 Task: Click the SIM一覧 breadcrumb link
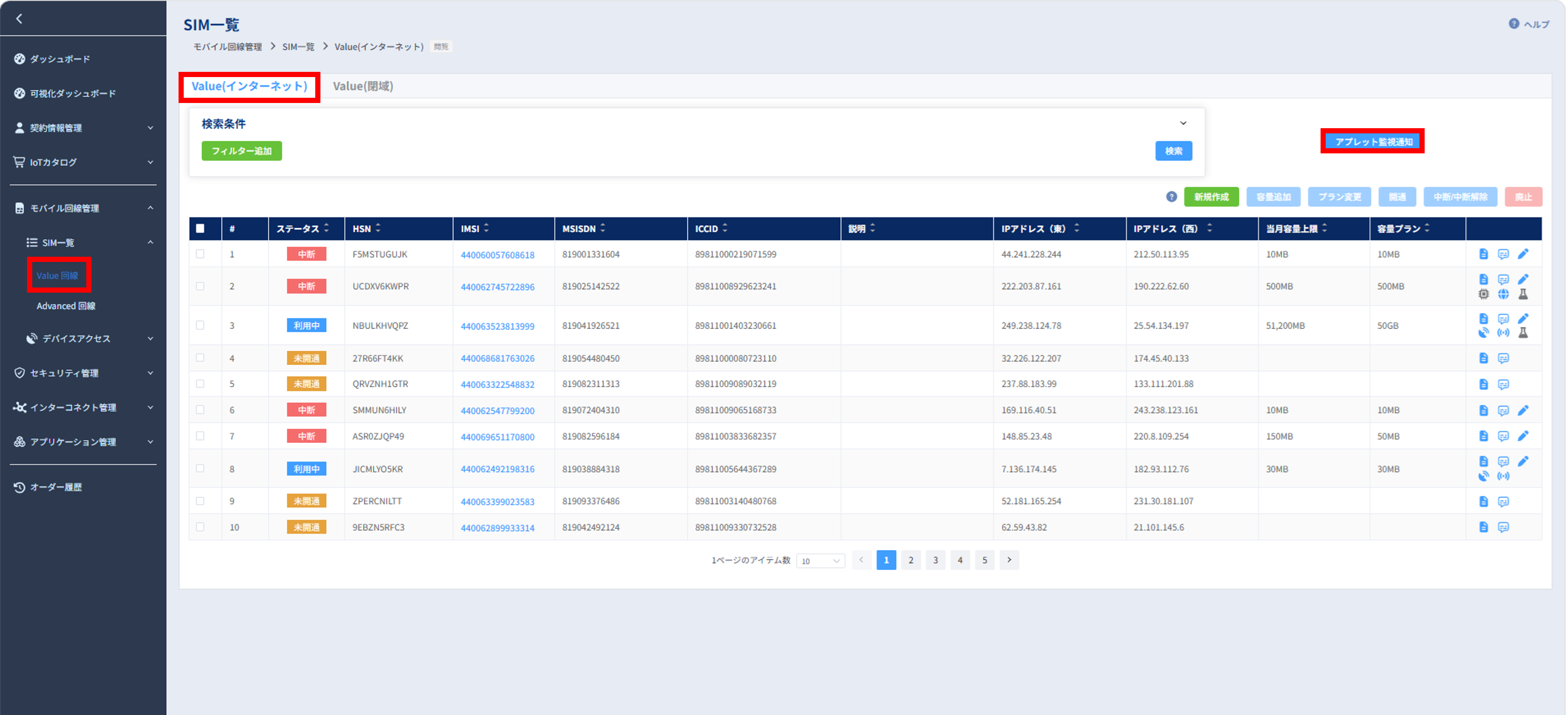298,47
